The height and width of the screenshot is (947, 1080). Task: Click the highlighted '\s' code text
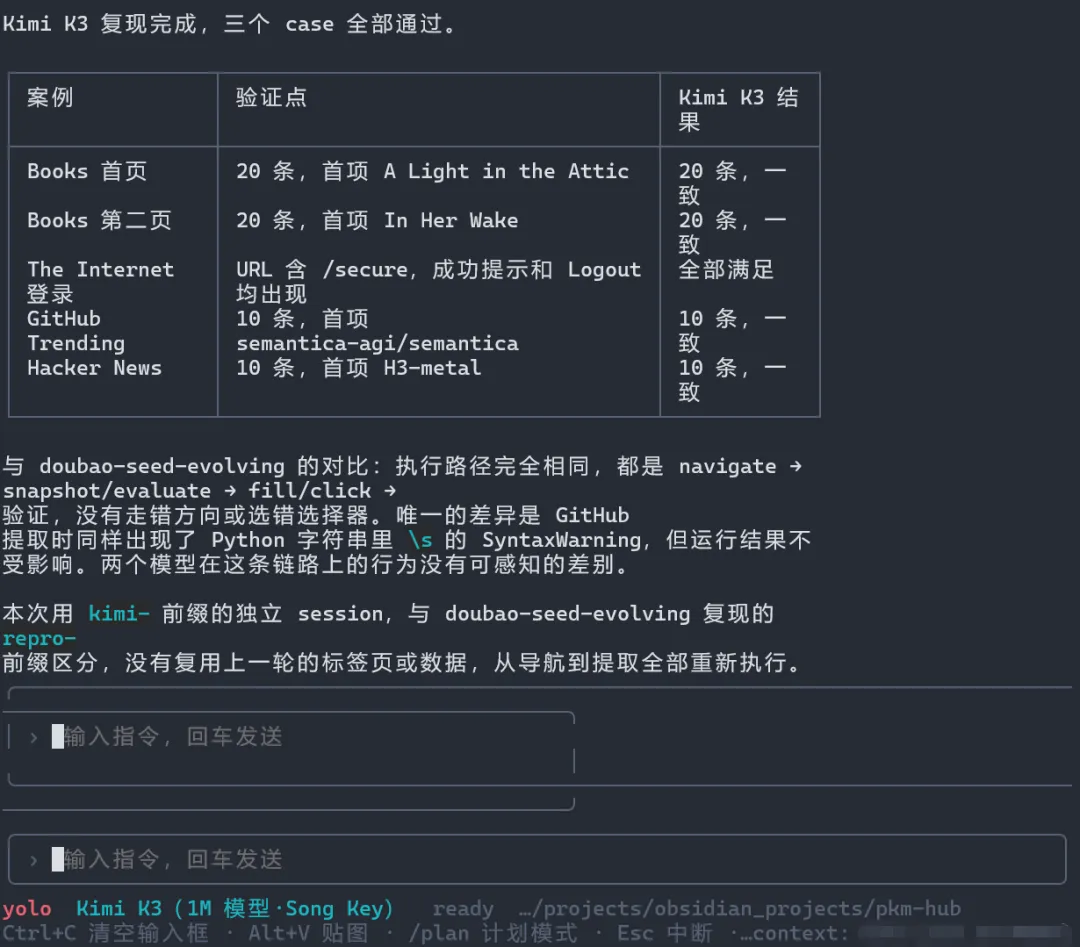click(420, 540)
